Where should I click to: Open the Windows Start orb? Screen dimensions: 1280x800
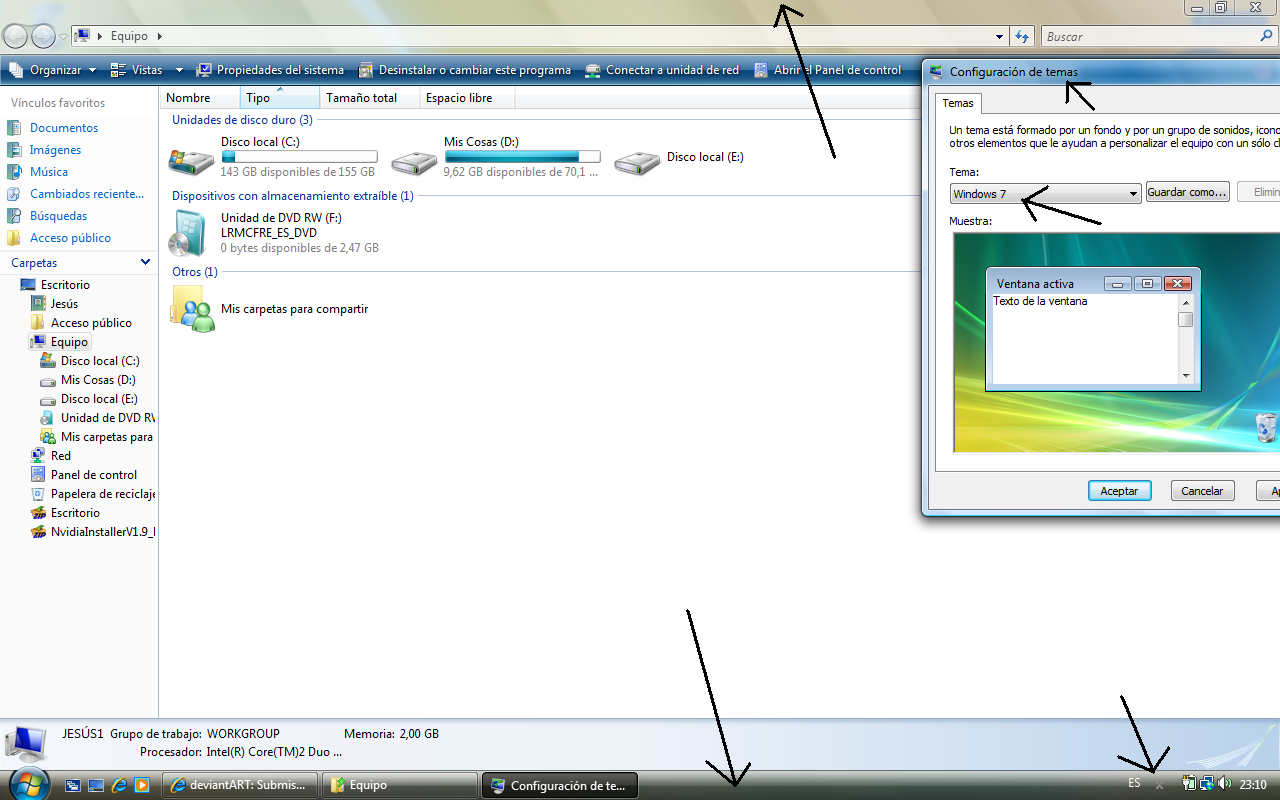(x=28, y=783)
